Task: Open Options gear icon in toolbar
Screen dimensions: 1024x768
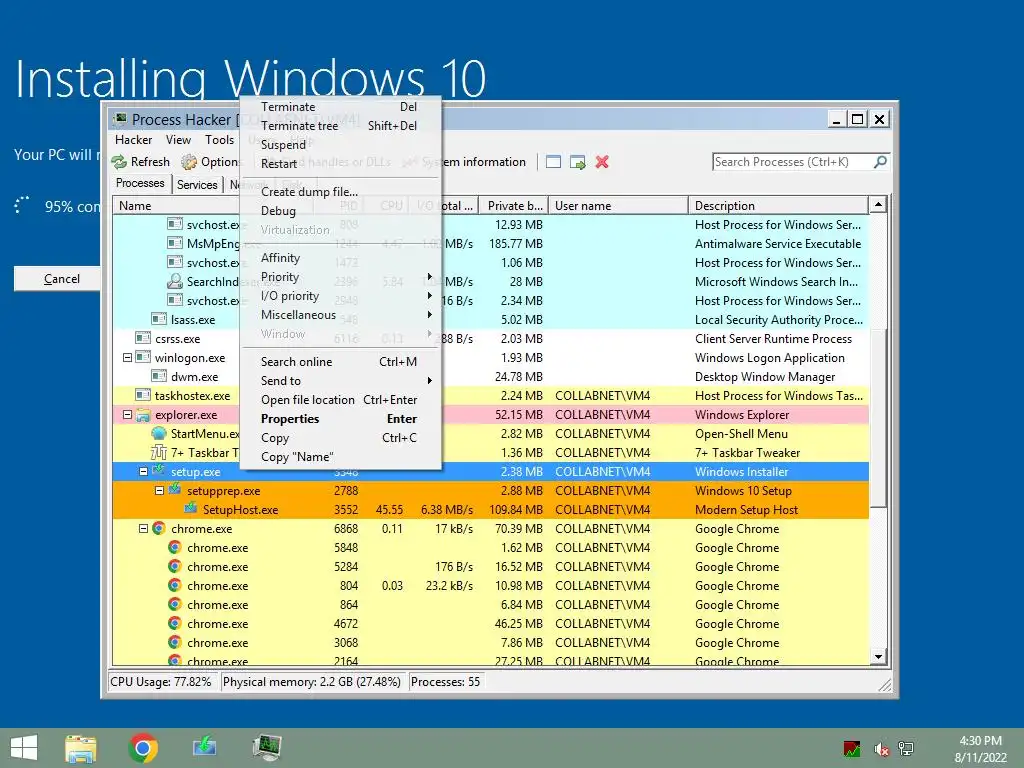Action: tap(189, 162)
